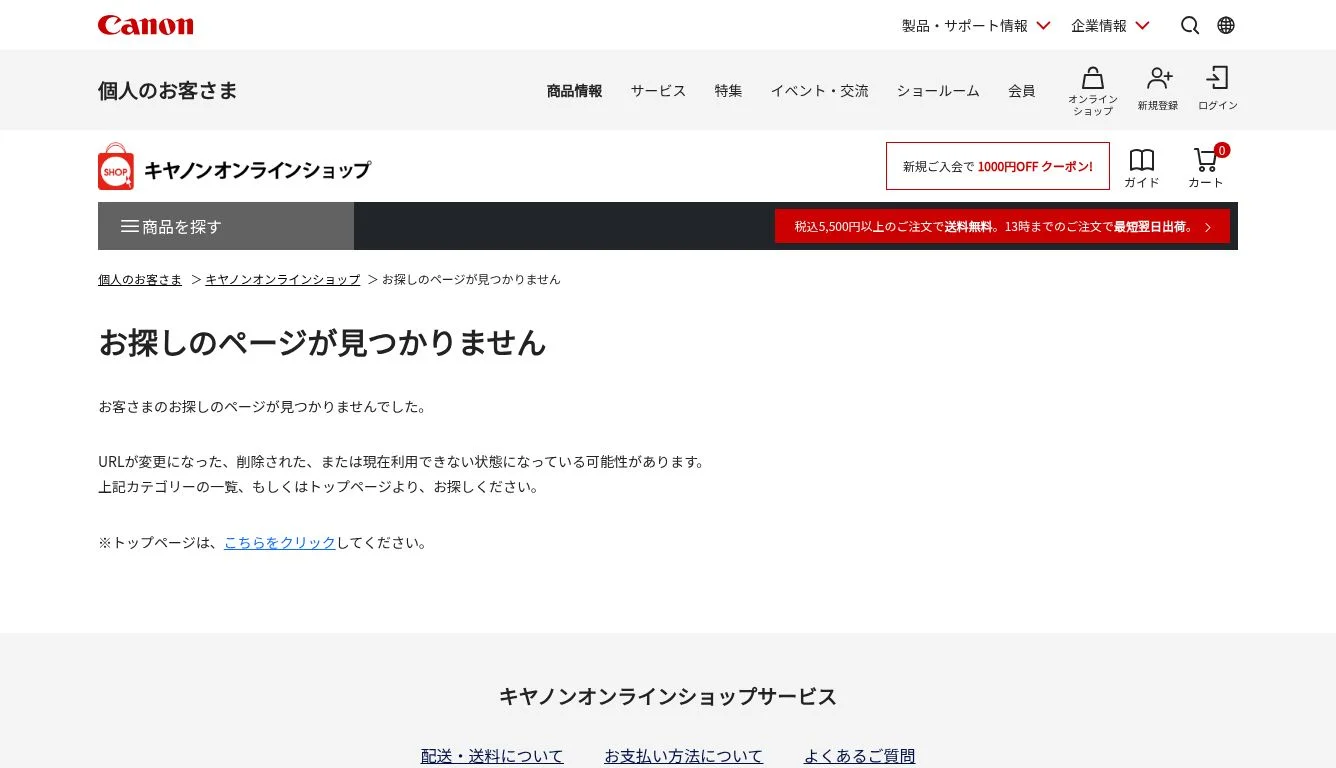The image size is (1336, 768).
Task: Click the キヤノンオンラインショップ title text
Action: tap(257, 170)
